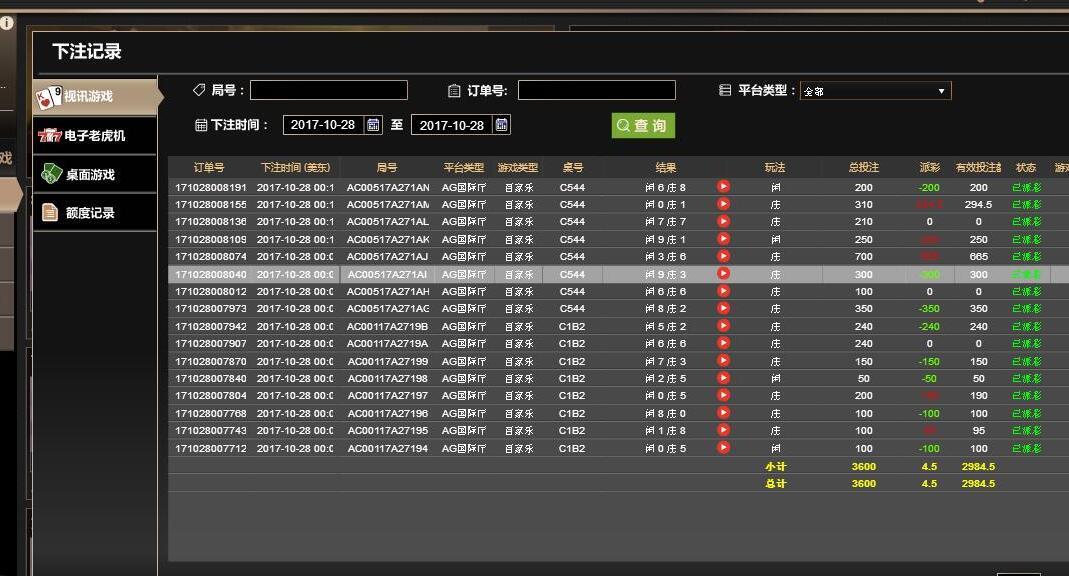Click the start date field 2017-10-28

[323, 125]
